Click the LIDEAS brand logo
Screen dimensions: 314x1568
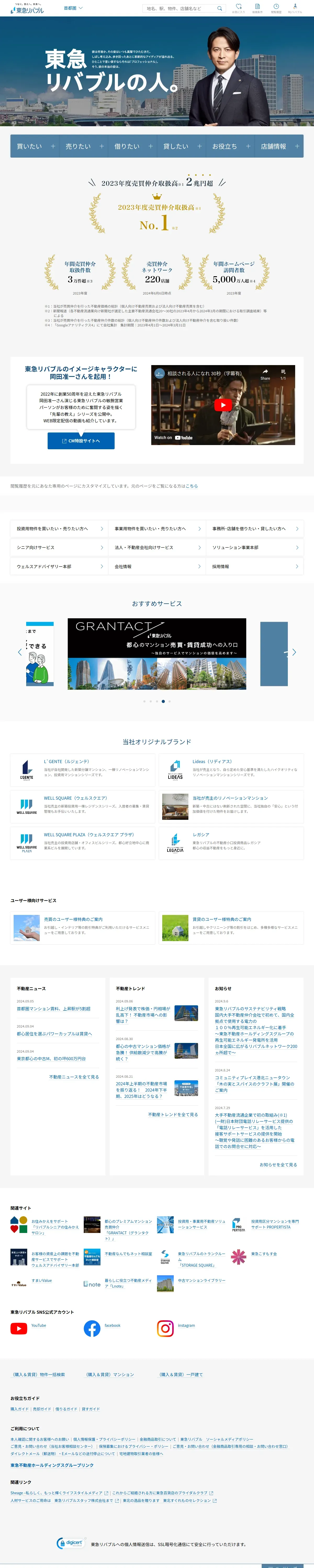click(176, 770)
